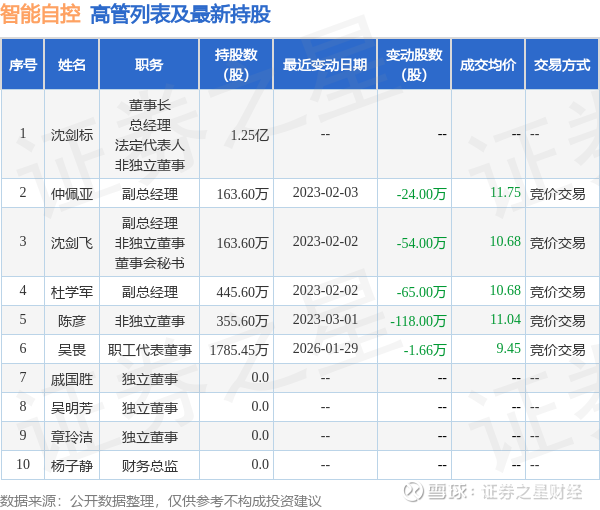Click the 证券之星财经 source label
This screenshot has width=600, height=510.
coord(532,492)
